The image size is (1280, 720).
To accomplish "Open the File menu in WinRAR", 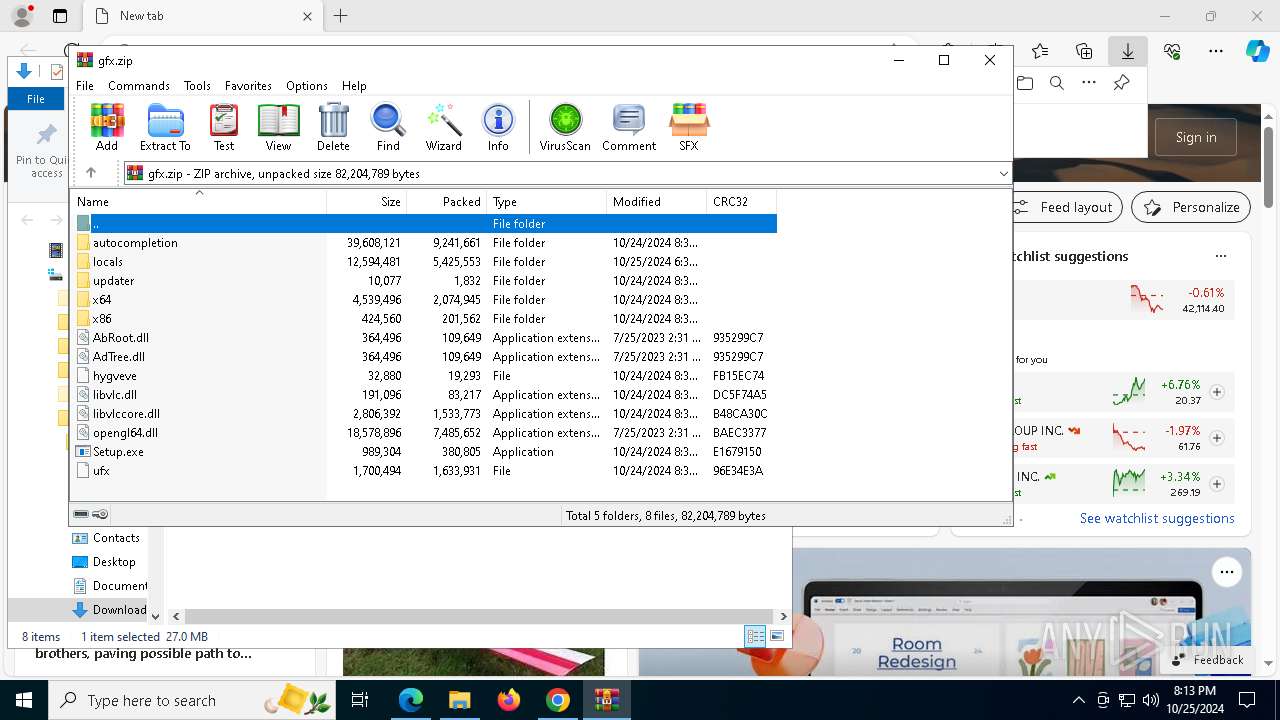I will click(x=85, y=86).
